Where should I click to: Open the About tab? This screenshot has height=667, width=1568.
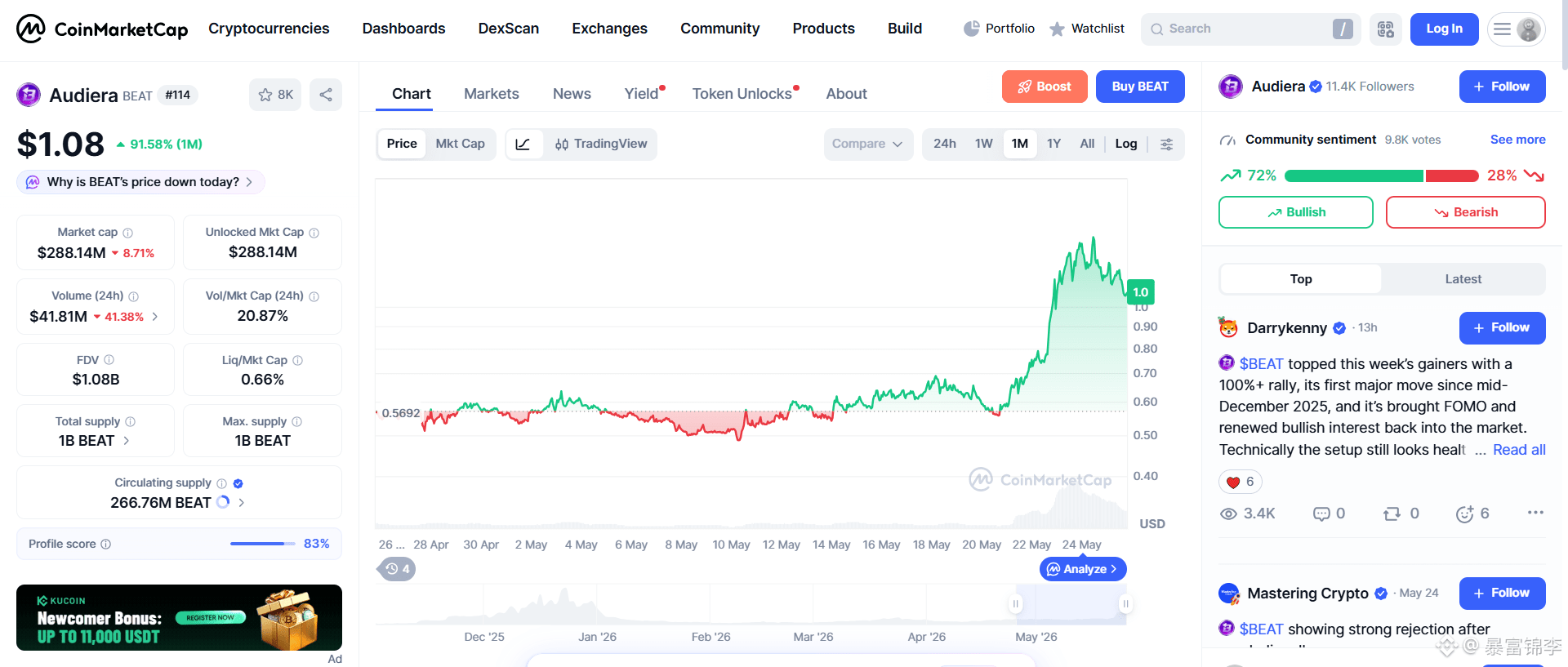[846, 94]
